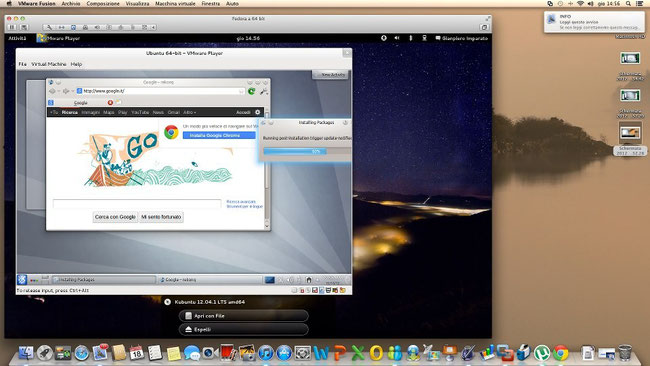This screenshot has width=650, height=366.
Task: Open the Apple menu
Action: [x=9, y=3]
